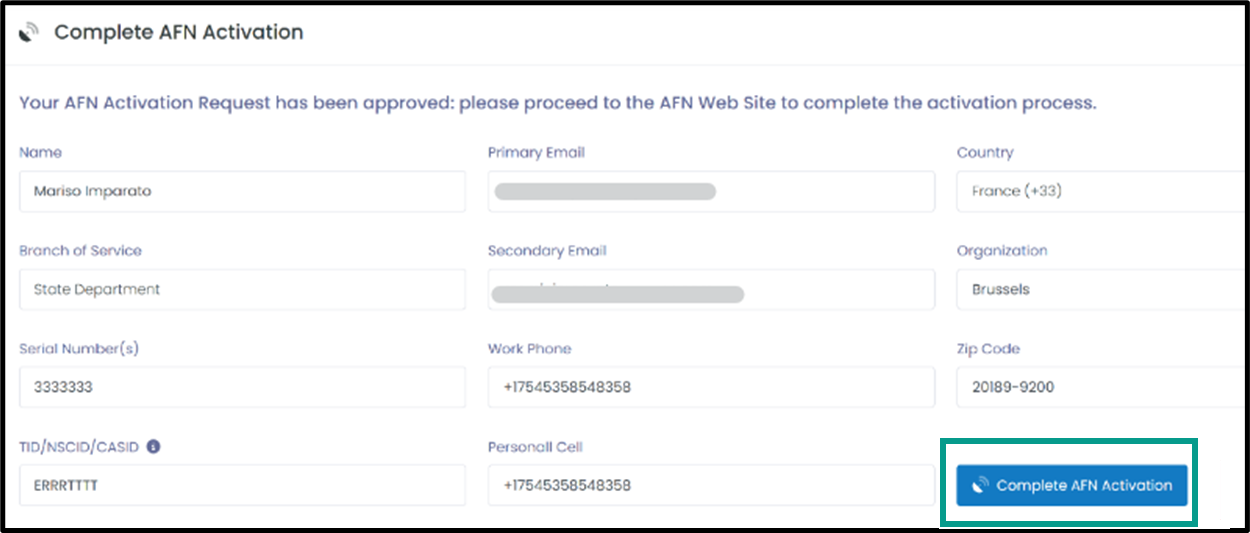Click the Complete AFN Activation page title
Screen dimensions: 1250x533
(x=178, y=32)
